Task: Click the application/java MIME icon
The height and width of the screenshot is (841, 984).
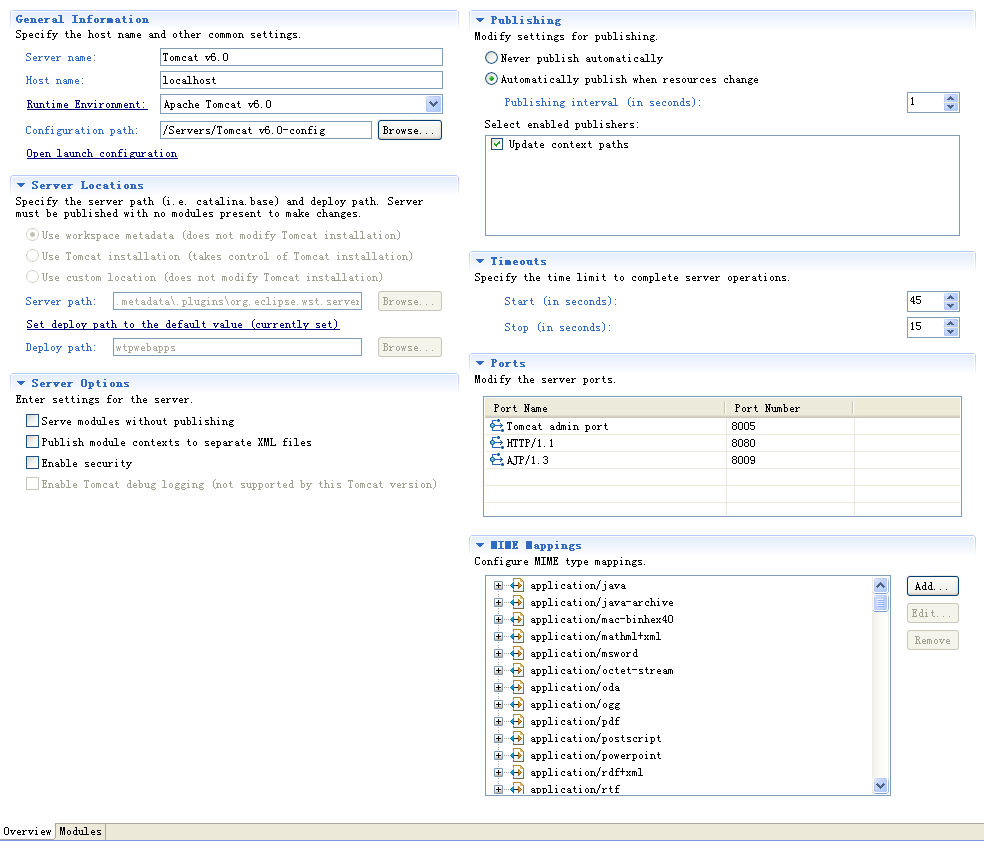Action: click(517, 586)
